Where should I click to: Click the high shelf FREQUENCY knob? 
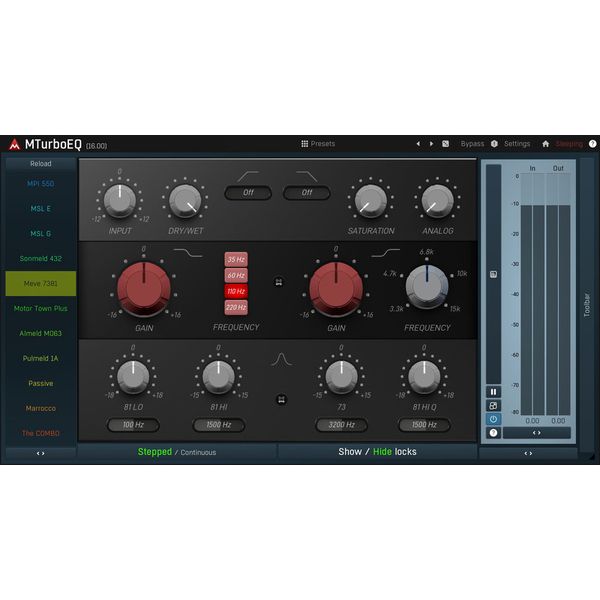pyautogui.click(x=427, y=286)
